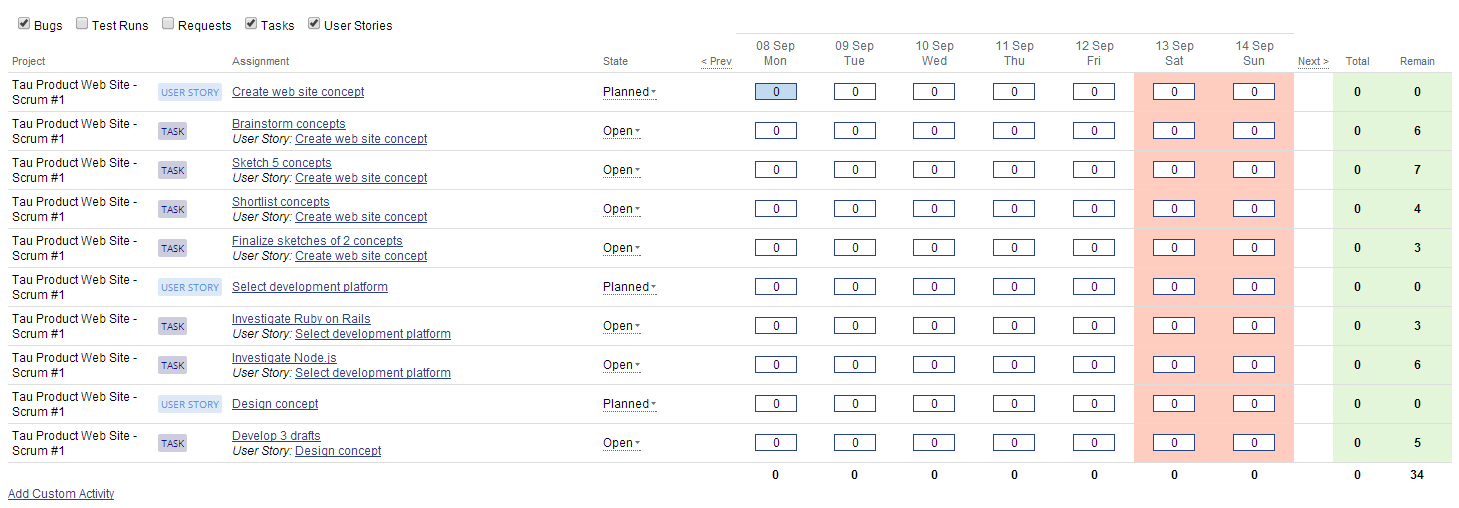The width and height of the screenshot is (1459, 508).
Task: Open state dropdown for Create web site concept
Action: [x=629, y=92]
